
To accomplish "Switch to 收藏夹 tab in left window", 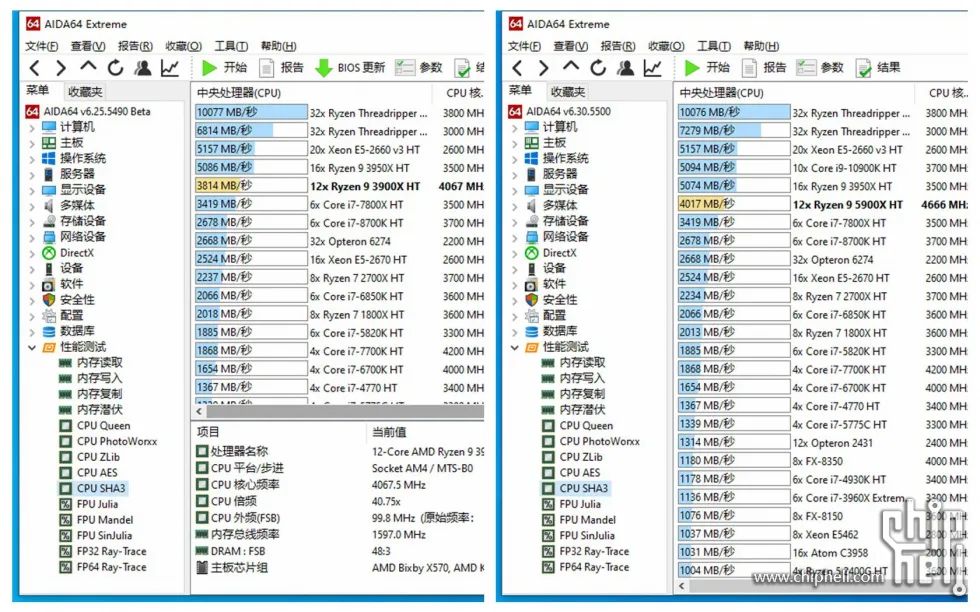I will coord(85,92).
